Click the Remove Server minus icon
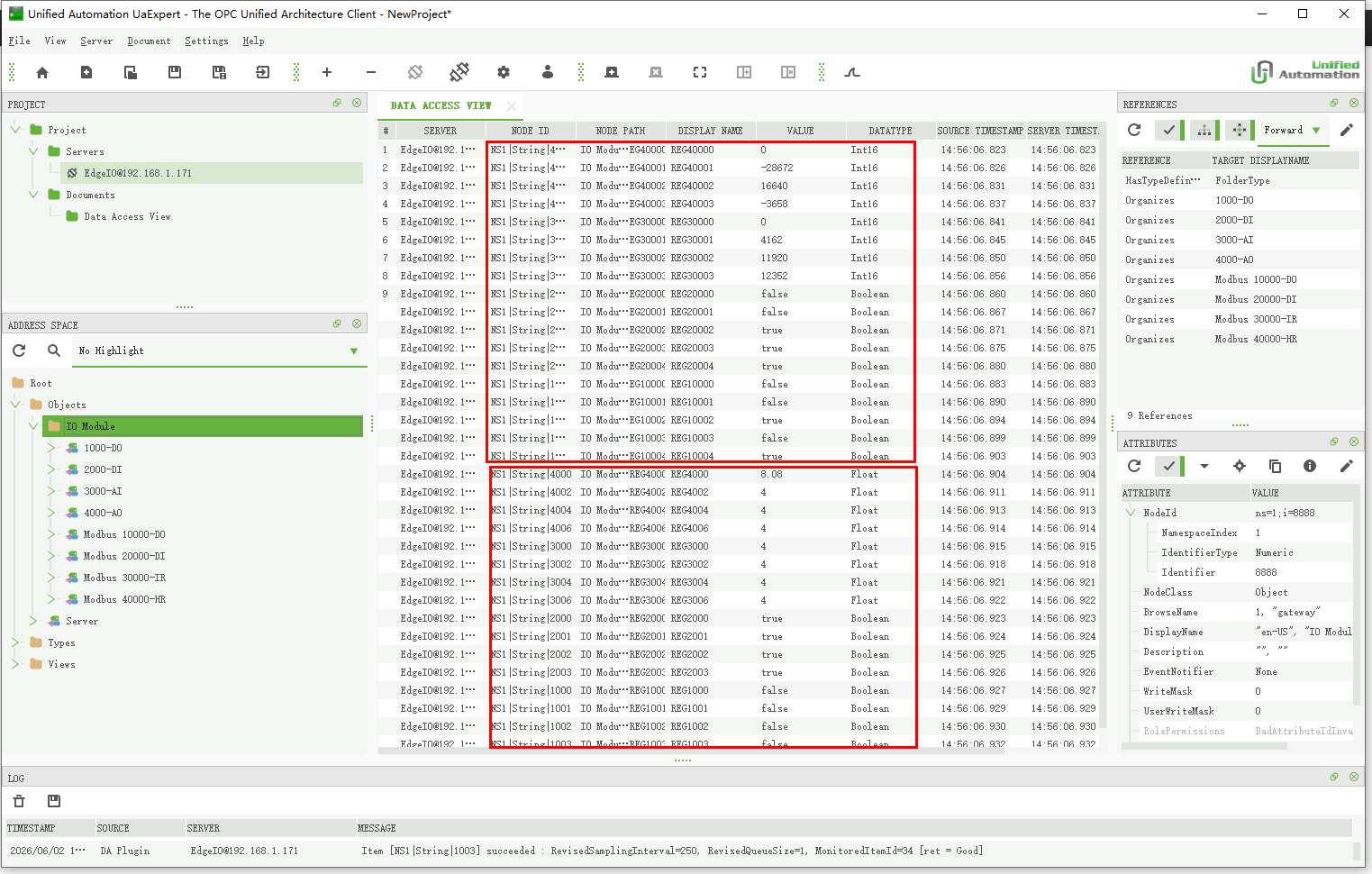The height and width of the screenshot is (874, 1372). click(371, 72)
